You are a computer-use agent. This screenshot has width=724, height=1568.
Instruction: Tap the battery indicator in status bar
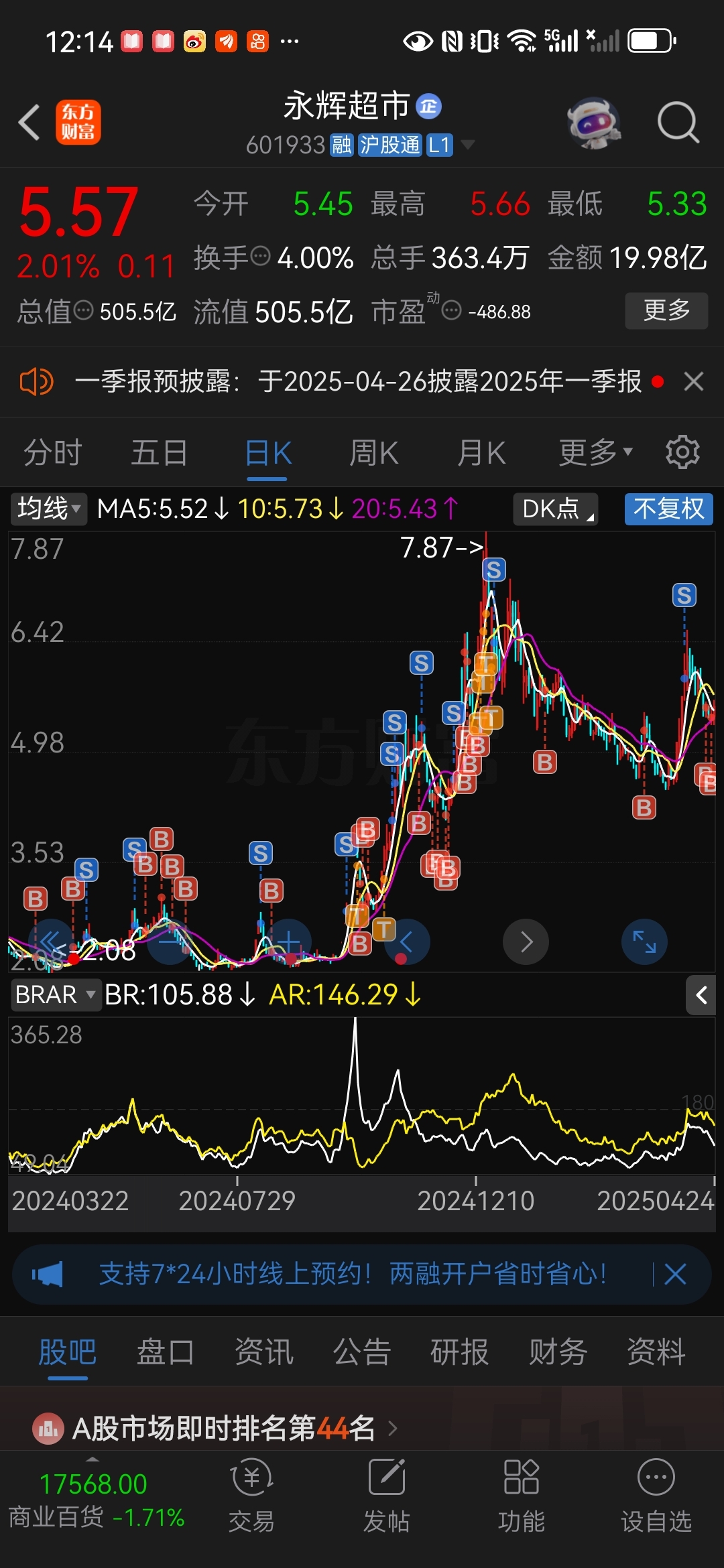pos(652,42)
